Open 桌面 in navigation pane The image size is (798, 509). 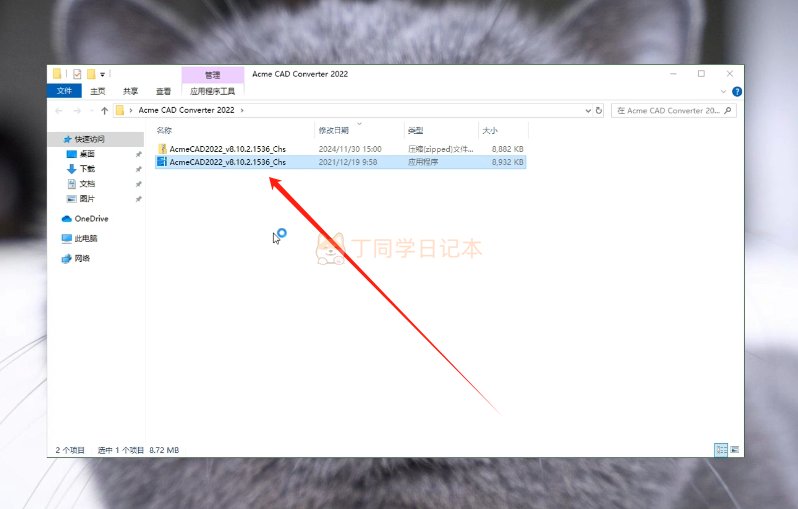tap(87, 154)
